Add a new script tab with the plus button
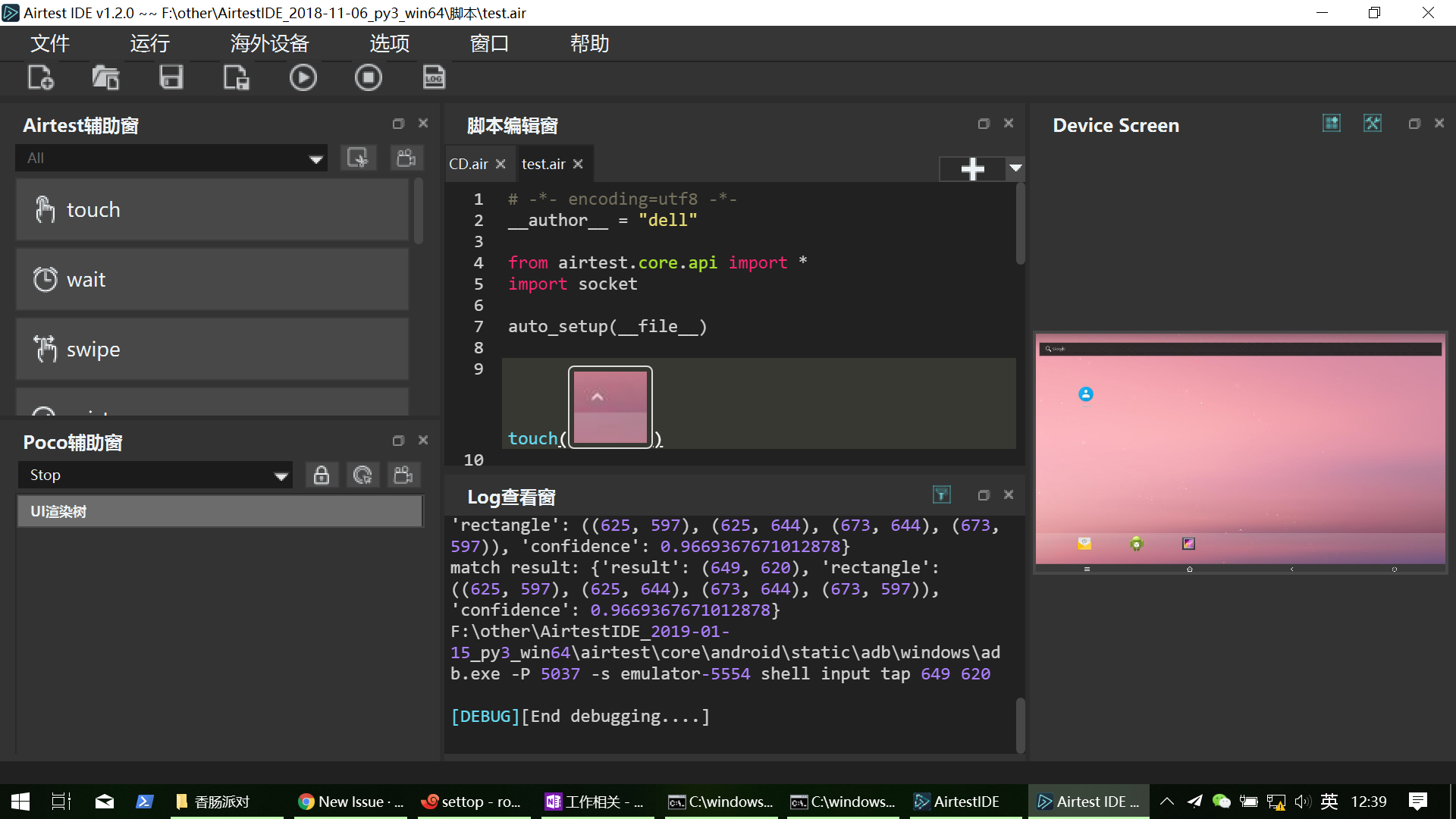 (972, 168)
